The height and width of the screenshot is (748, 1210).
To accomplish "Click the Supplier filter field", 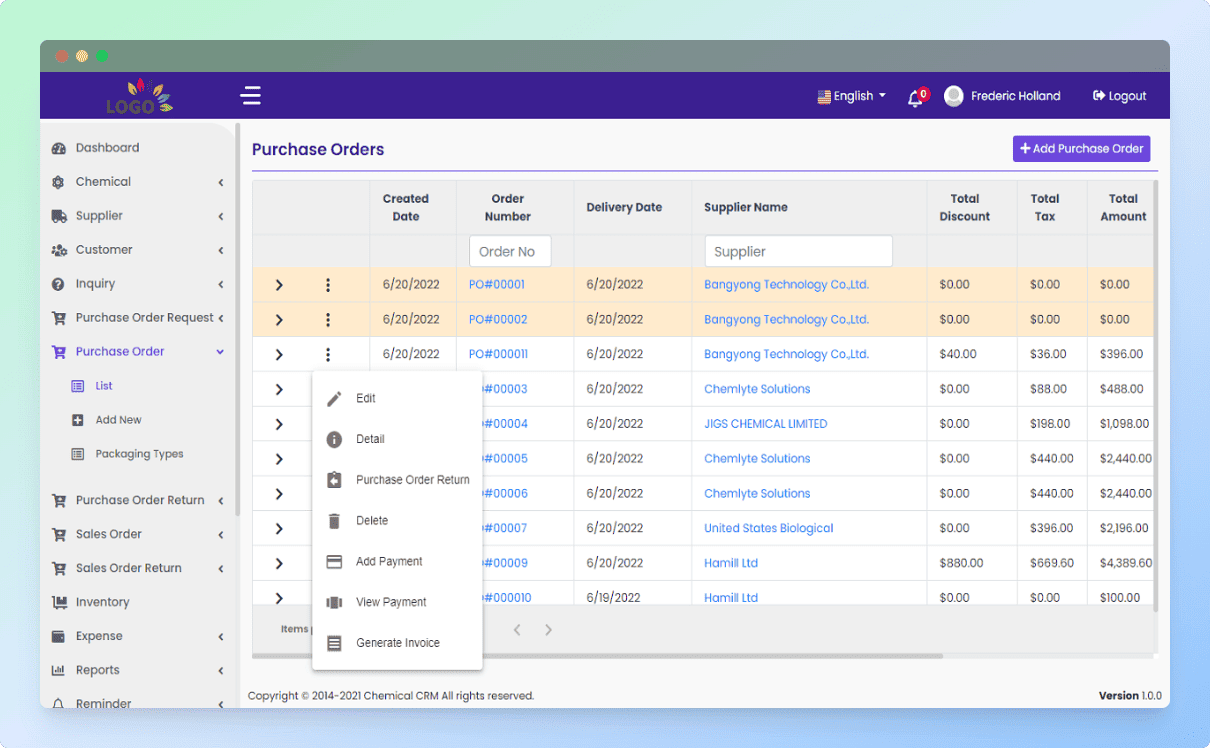I will point(798,252).
